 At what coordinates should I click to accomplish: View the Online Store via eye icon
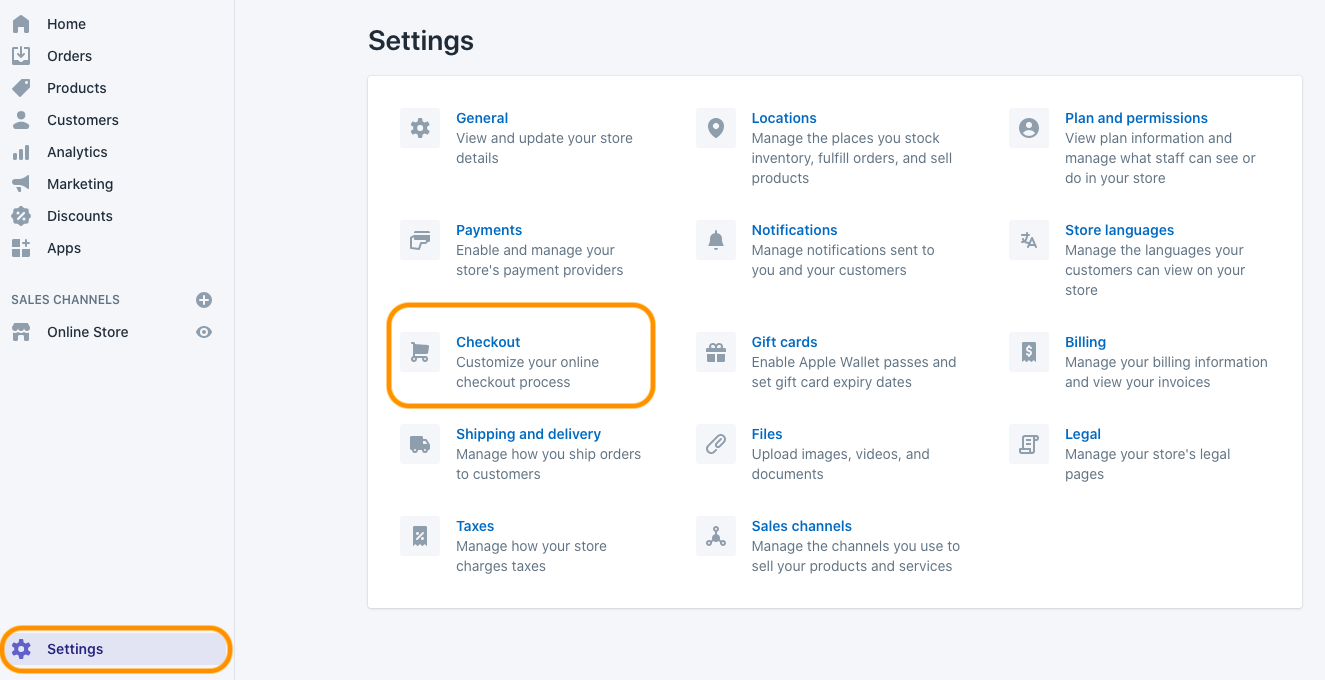click(204, 332)
